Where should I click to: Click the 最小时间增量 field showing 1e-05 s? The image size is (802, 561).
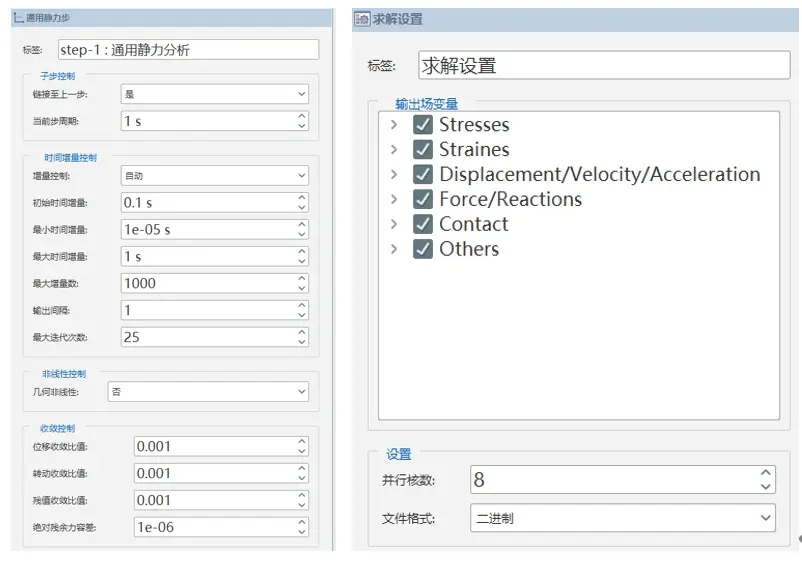point(215,230)
